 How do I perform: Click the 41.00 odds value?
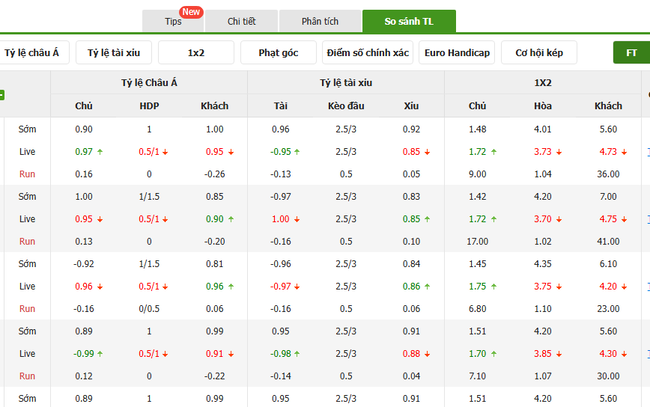tap(608, 241)
